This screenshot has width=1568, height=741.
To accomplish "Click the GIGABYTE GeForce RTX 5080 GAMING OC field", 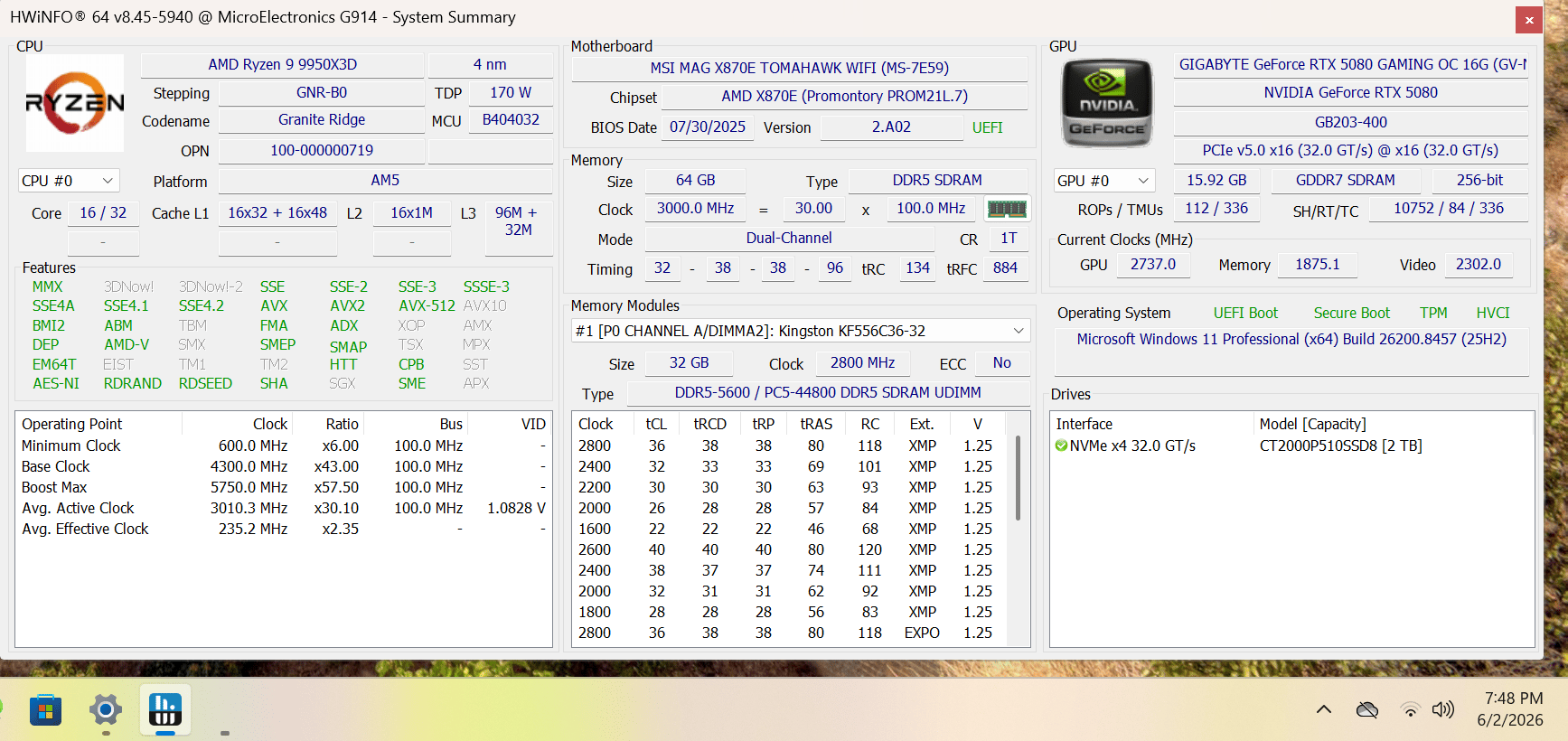I will point(1351,65).
